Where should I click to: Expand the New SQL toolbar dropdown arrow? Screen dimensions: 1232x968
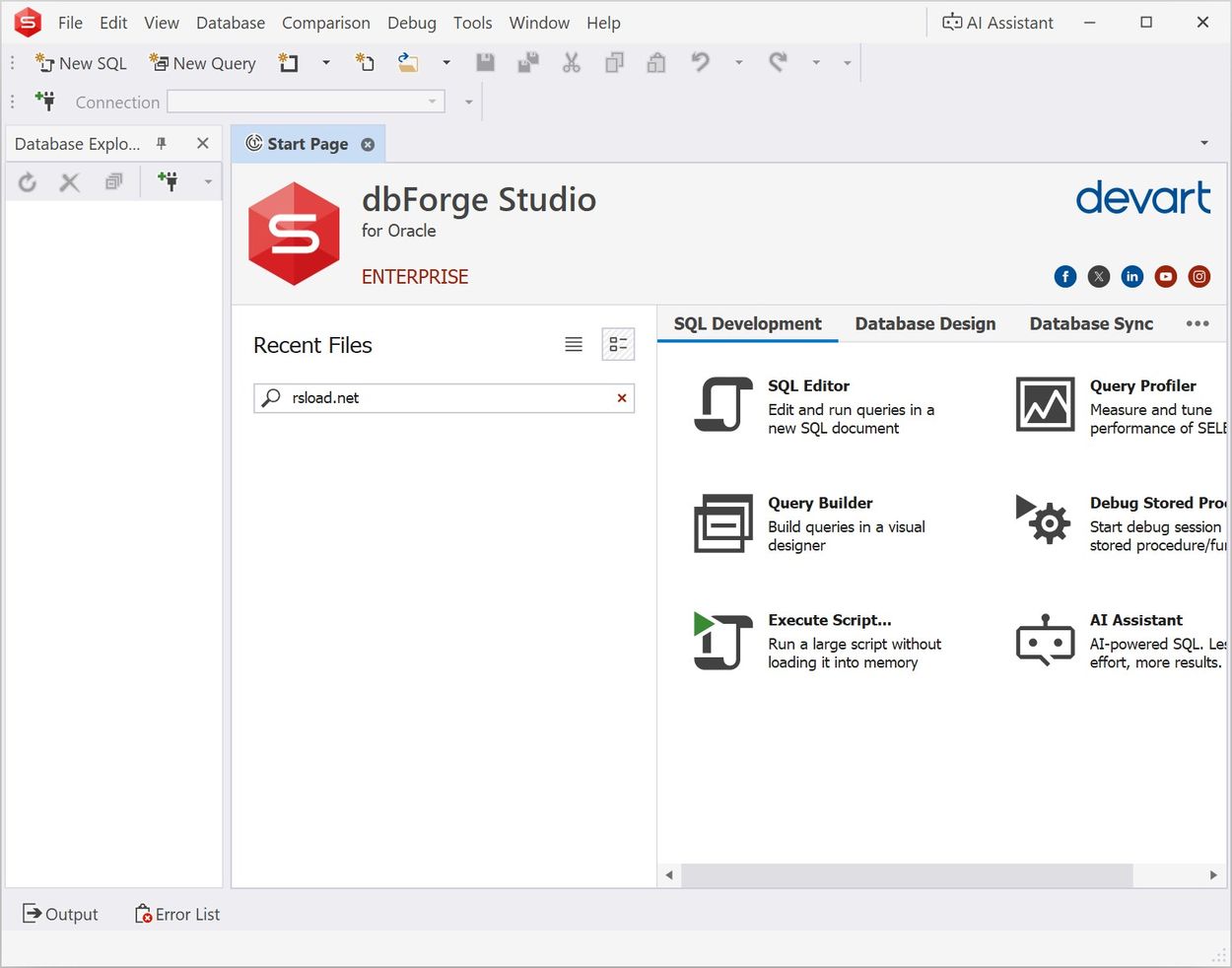coord(328,62)
